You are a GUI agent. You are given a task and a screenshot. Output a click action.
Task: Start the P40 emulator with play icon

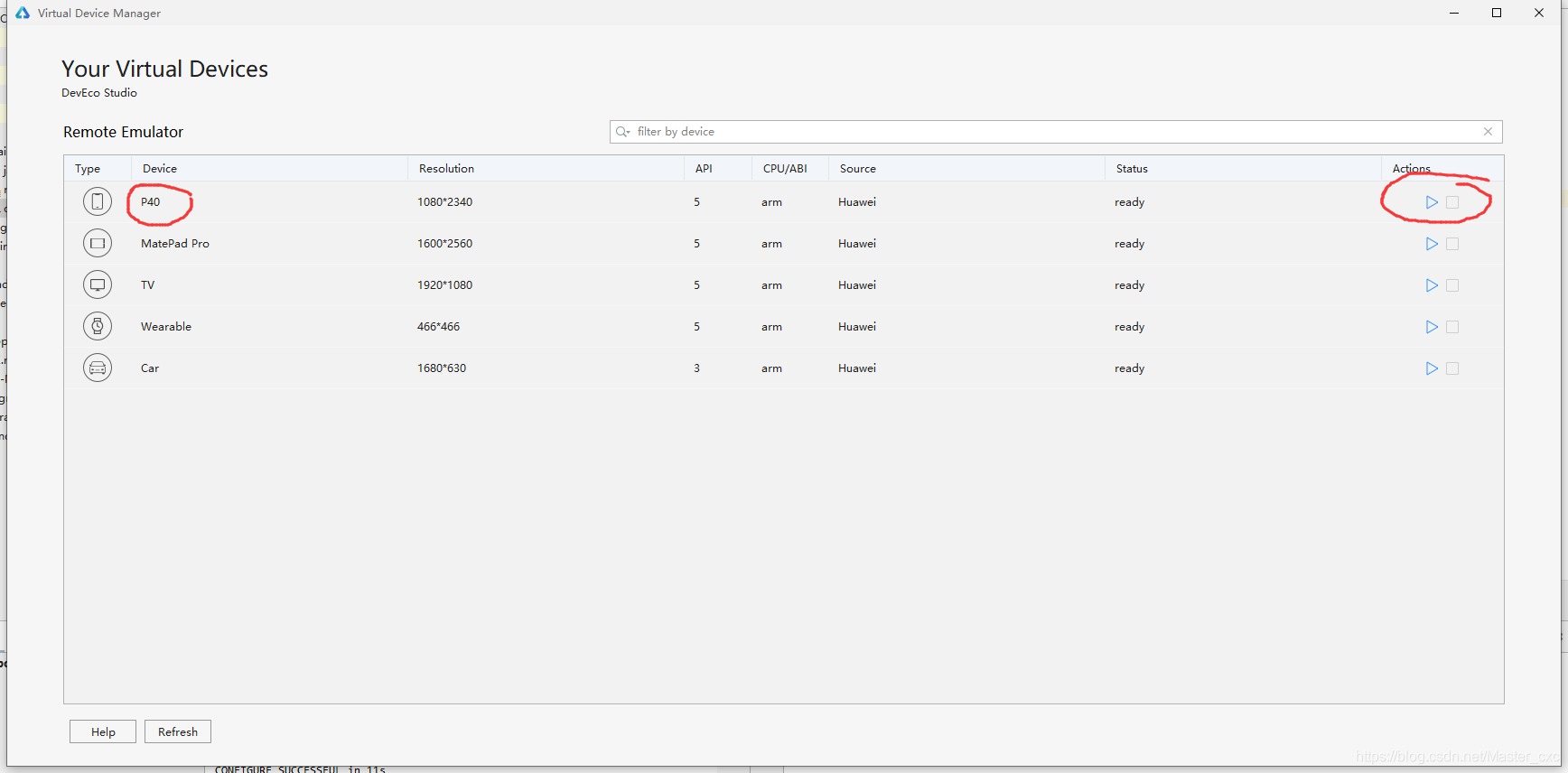click(1432, 202)
